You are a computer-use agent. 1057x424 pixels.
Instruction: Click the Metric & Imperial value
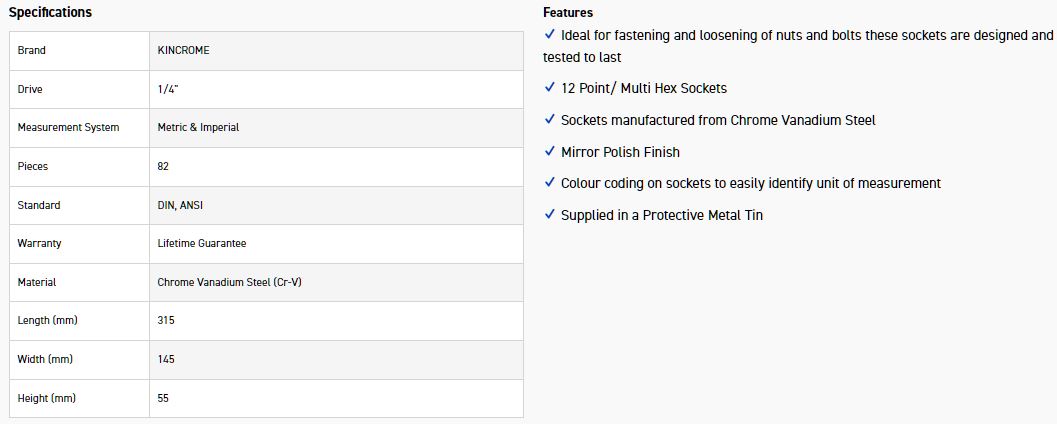click(198, 128)
